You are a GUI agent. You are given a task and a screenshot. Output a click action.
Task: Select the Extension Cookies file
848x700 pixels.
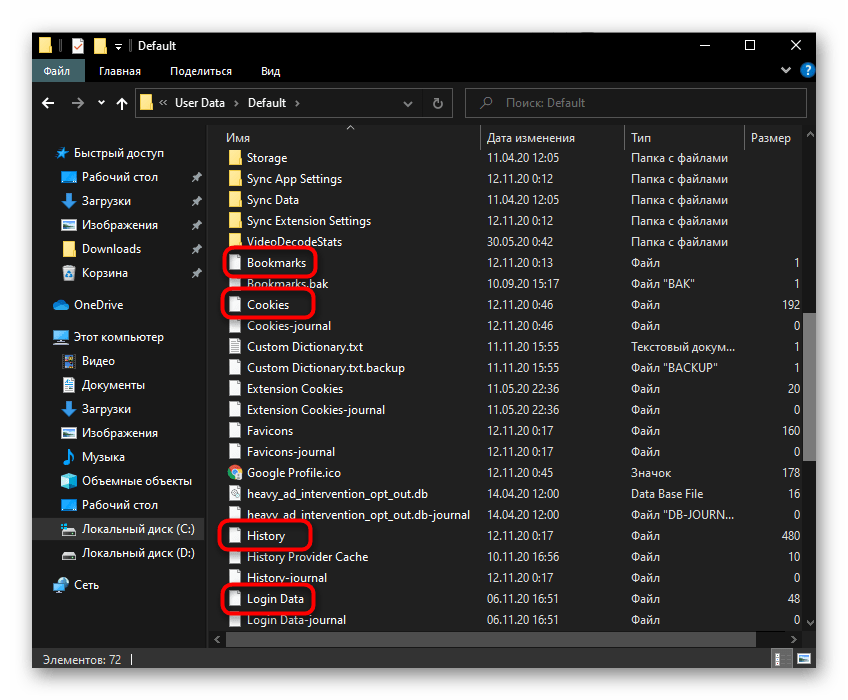[295, 389]
